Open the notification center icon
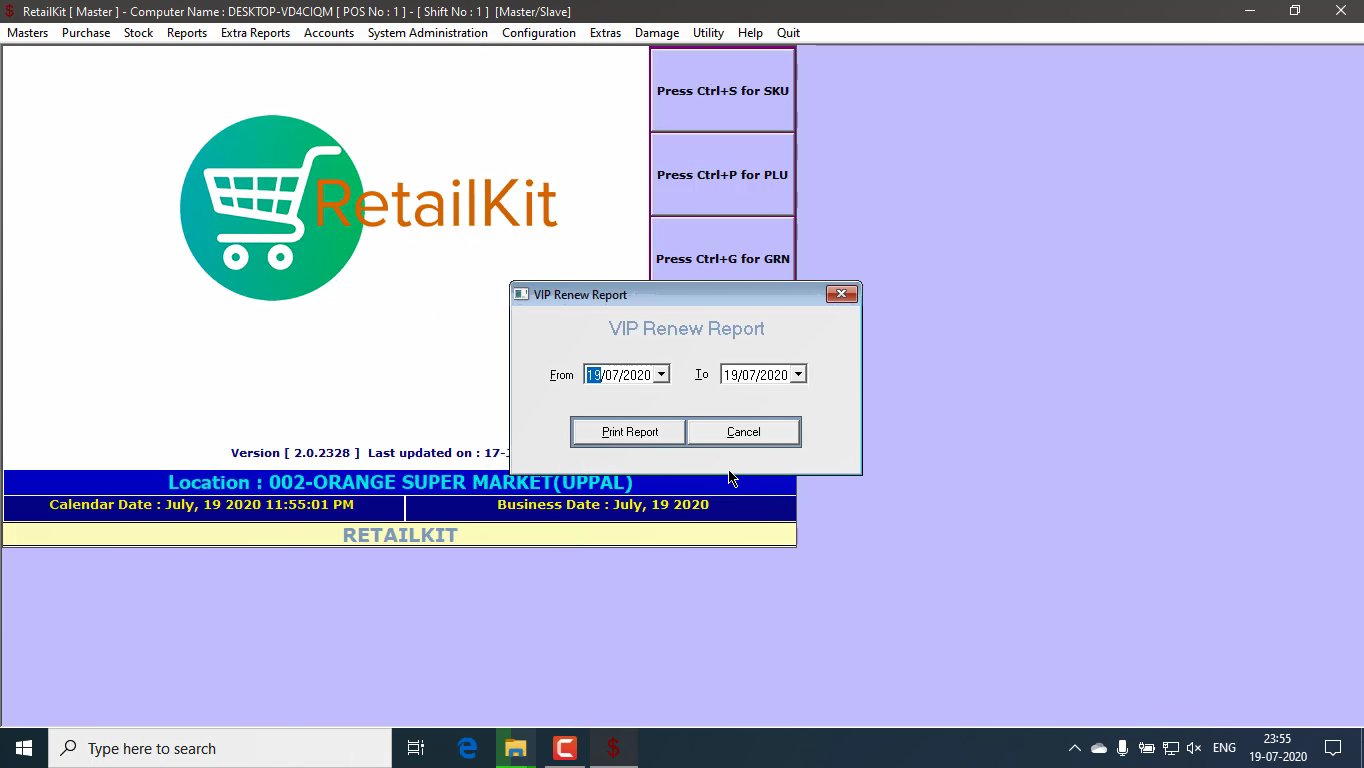 (x=1333, y=748)
